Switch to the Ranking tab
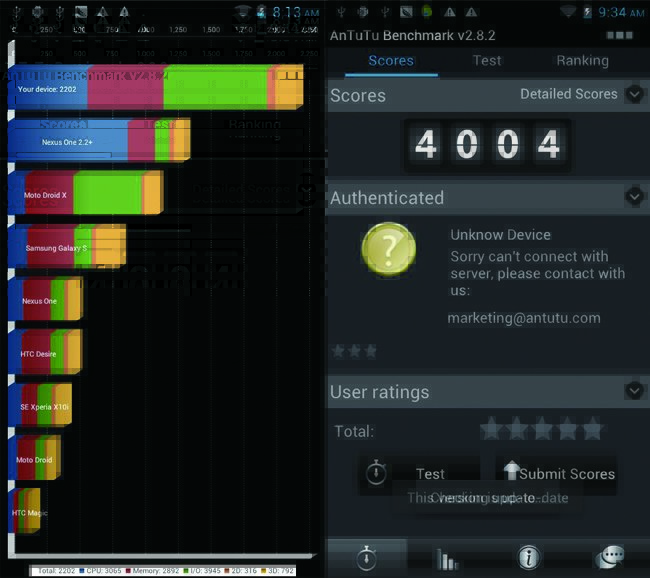This screenshot has height=578, width=650. (x=582, y=60)
